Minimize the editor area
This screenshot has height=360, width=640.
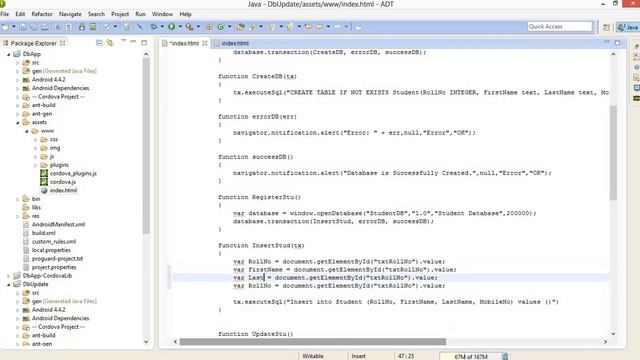(606, 42)
